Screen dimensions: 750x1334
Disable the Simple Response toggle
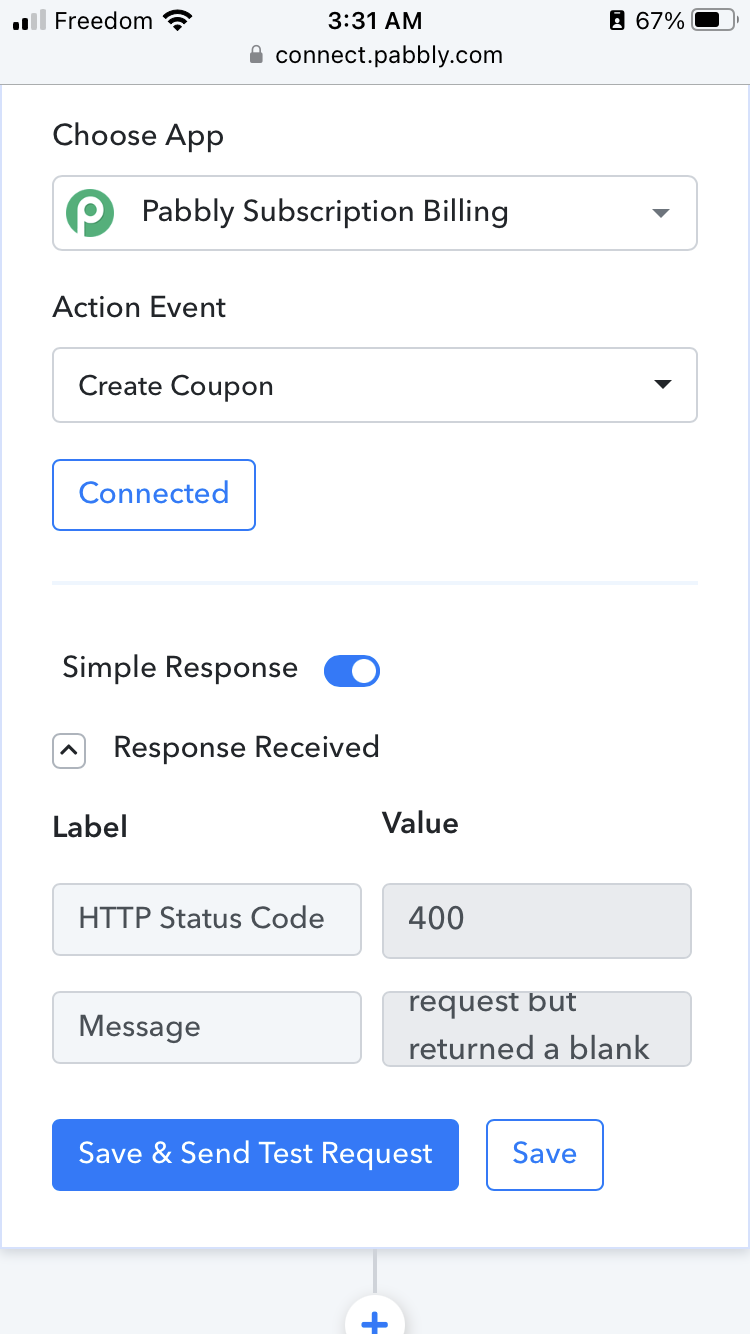352,670
